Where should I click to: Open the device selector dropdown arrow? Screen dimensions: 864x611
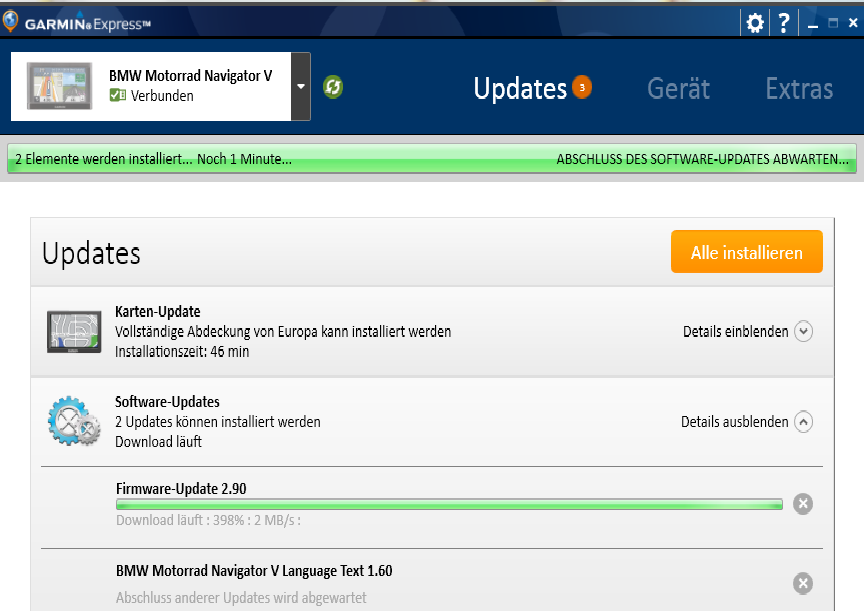pyautogui.click(x=301, y=86)
